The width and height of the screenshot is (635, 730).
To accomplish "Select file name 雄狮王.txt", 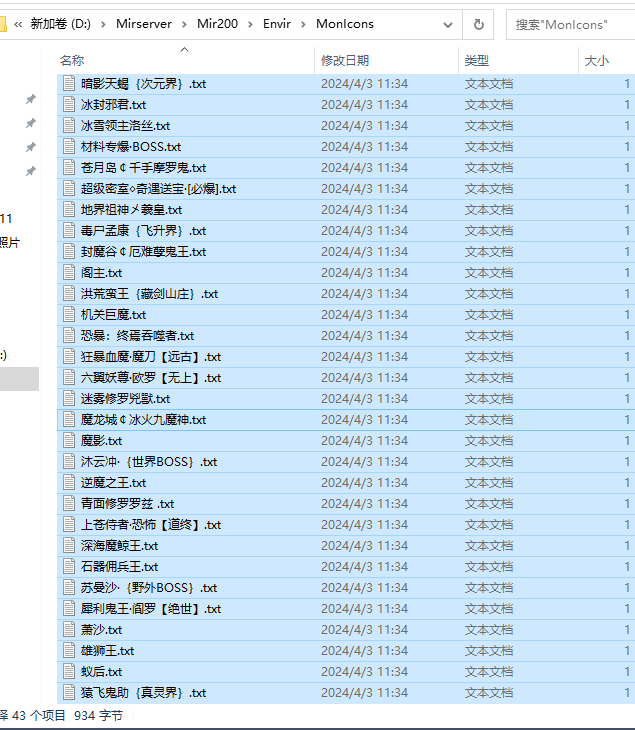I will coord(108,651).
